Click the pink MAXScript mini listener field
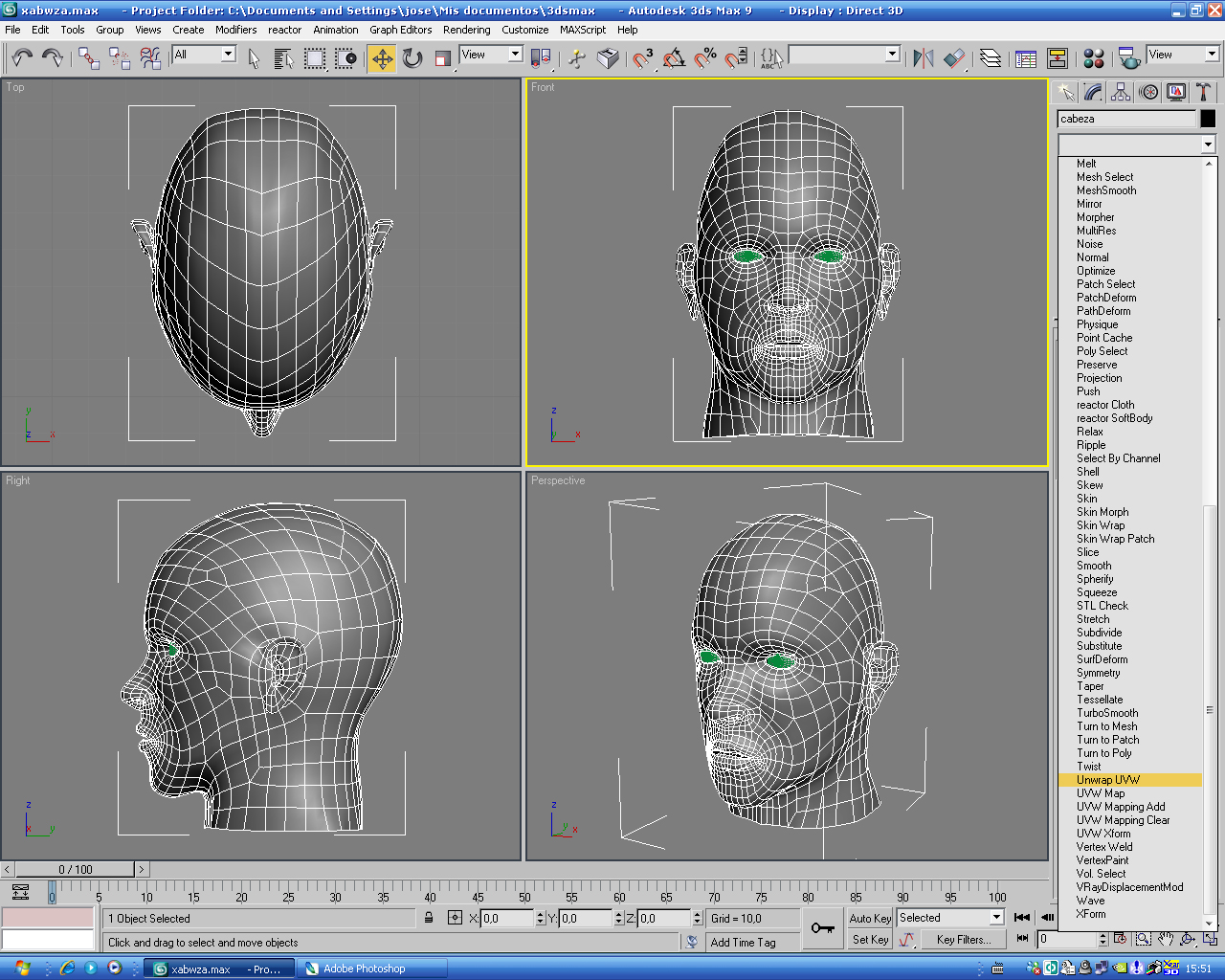 (48, 918)
